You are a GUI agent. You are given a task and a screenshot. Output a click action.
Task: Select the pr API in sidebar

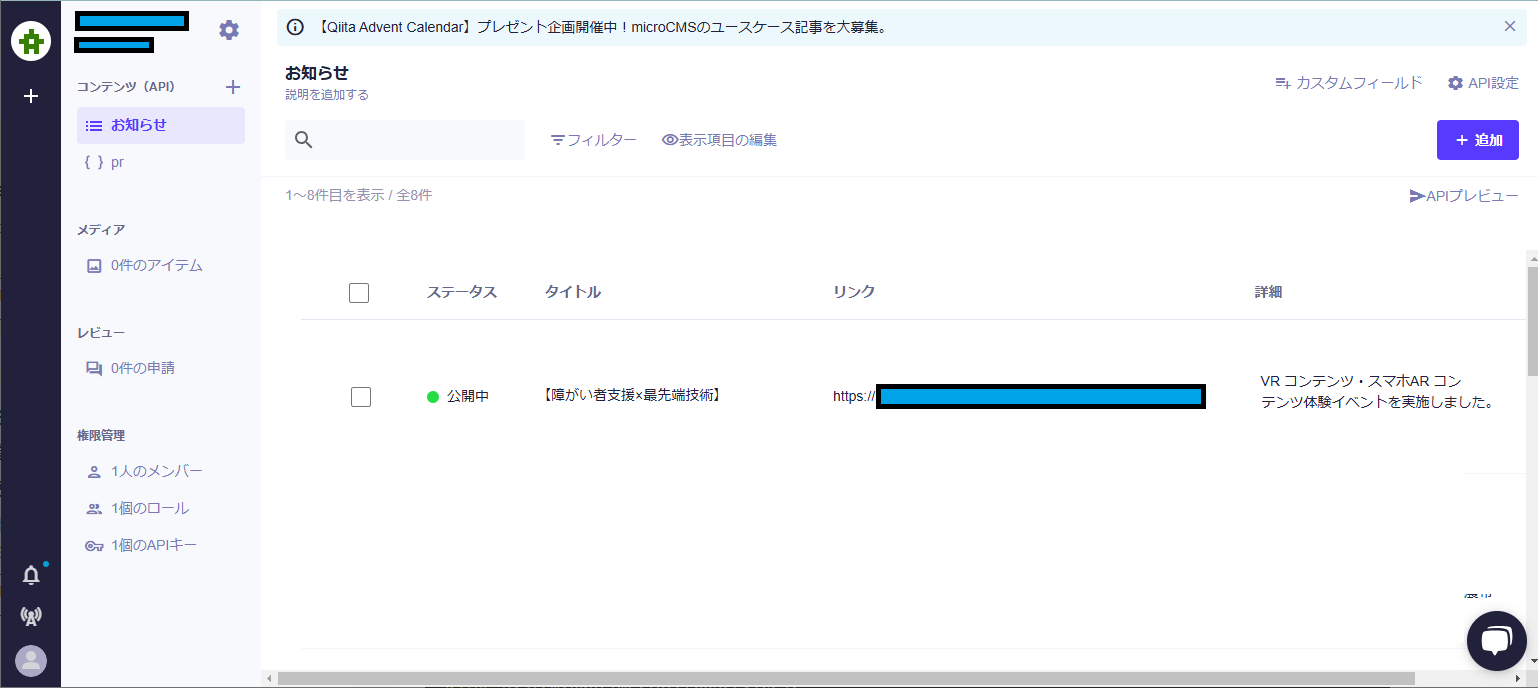tap(161, 162)
